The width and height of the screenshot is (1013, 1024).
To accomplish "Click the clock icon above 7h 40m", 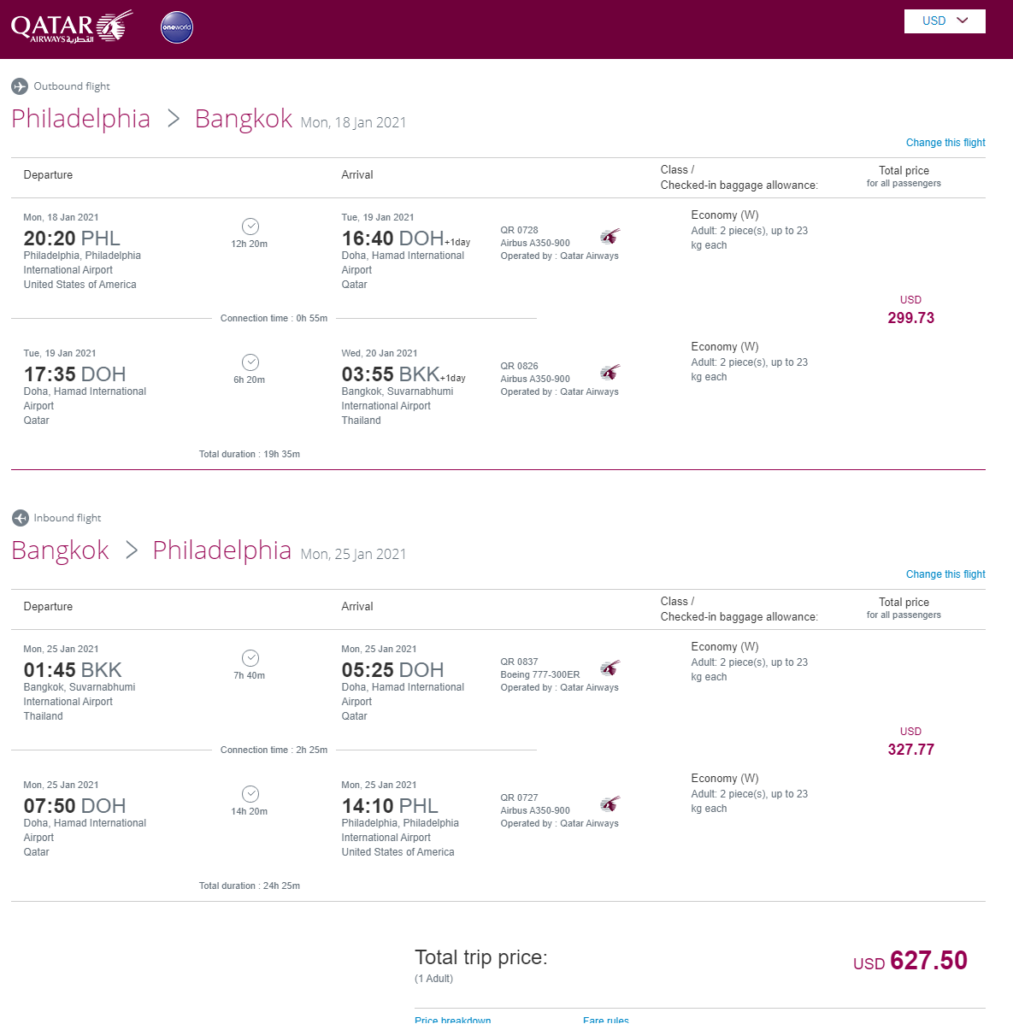I will pyautogui.click(x=250, y=658).
